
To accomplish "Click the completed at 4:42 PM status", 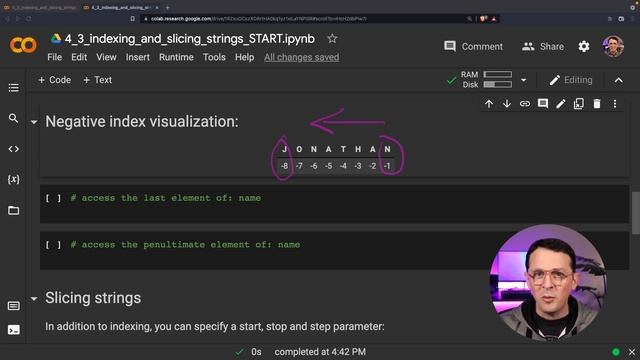I will (x=320, y=352).
